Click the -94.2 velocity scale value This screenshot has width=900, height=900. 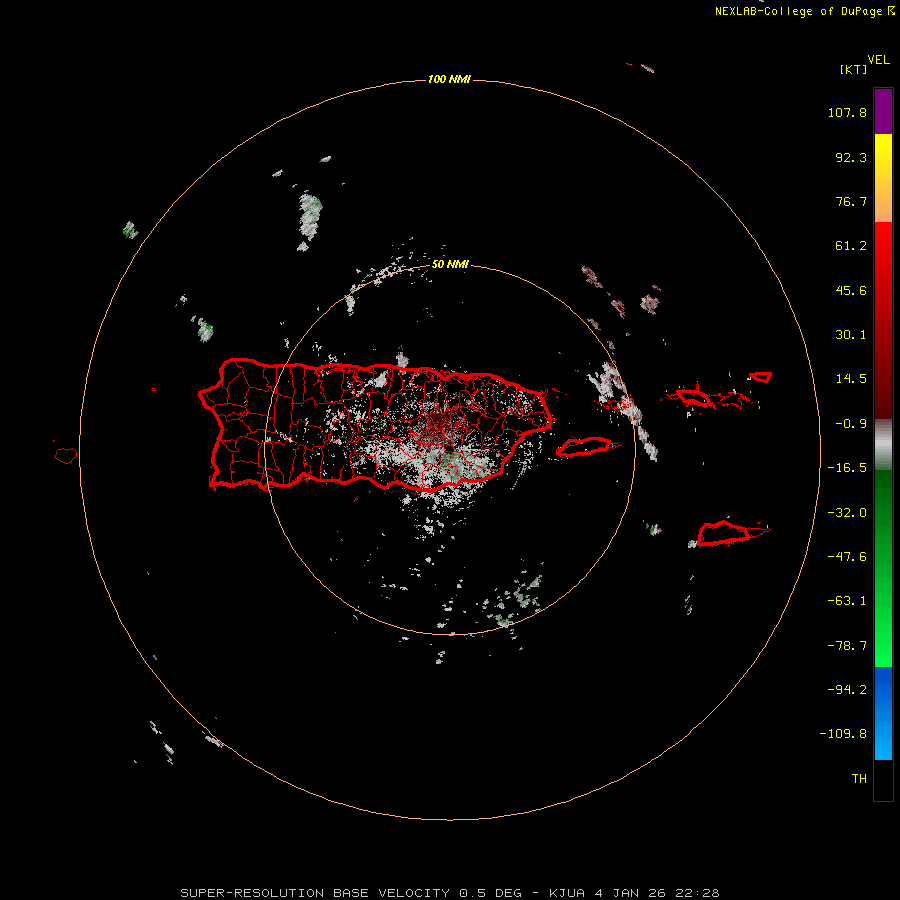pyautogui.click(x=847, y=690)
